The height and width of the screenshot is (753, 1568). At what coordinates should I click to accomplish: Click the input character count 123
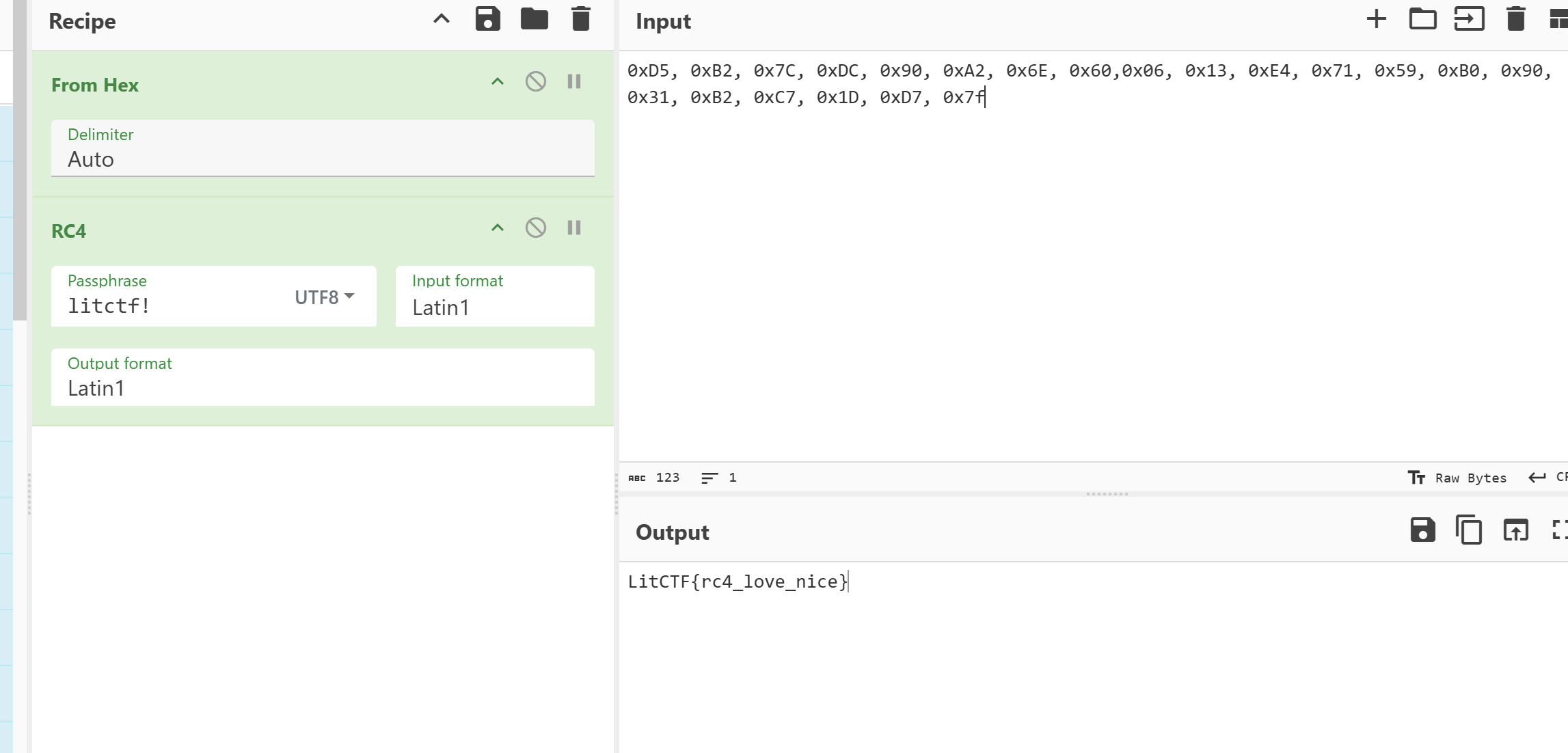click(654, 478)
